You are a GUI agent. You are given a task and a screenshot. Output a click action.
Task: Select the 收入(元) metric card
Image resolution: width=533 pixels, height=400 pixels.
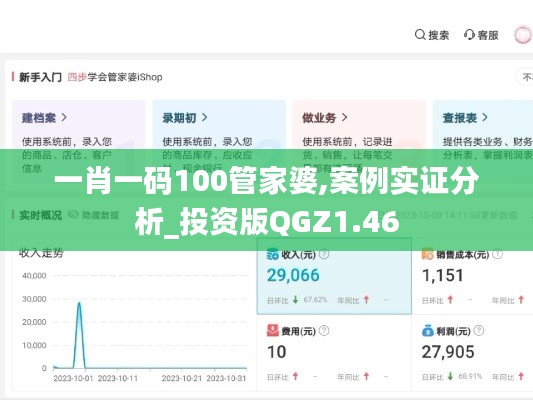[334, 276]
